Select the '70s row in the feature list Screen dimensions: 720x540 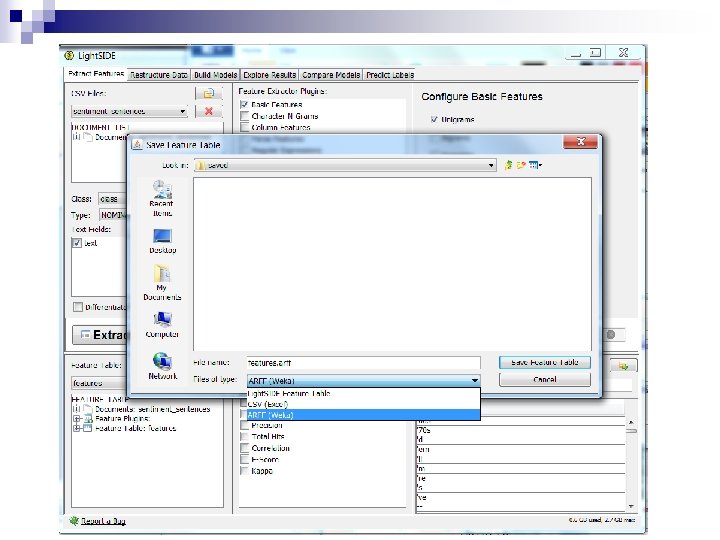click(x=521, y=431)
